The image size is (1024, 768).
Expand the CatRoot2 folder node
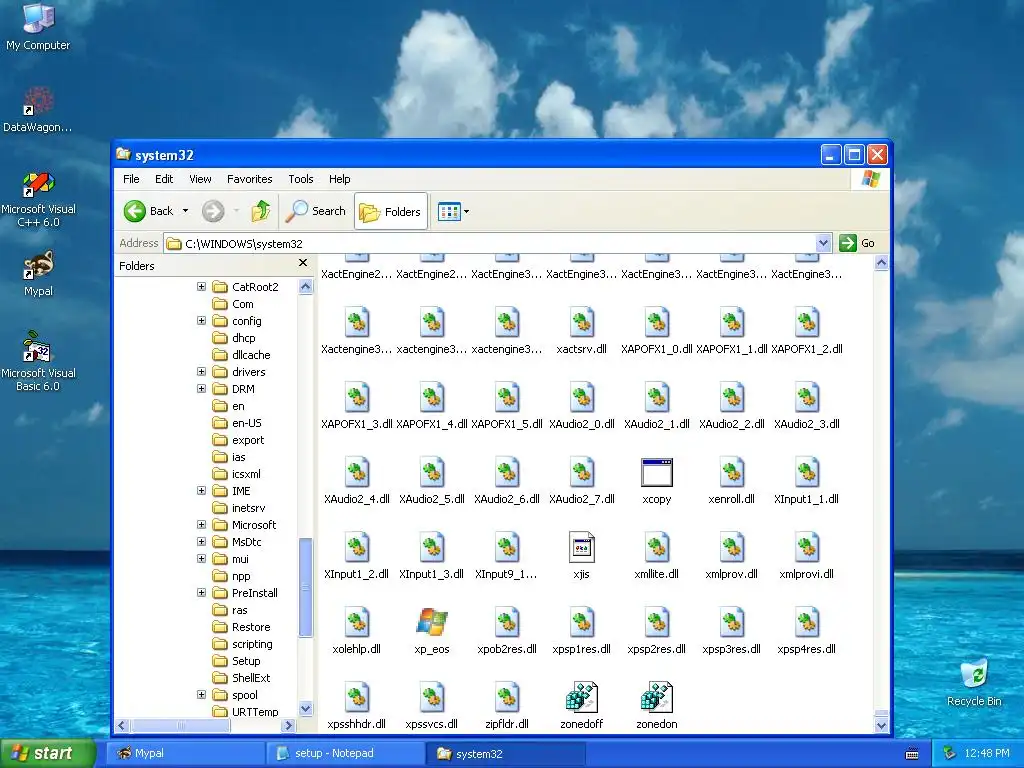coord(201,287)
